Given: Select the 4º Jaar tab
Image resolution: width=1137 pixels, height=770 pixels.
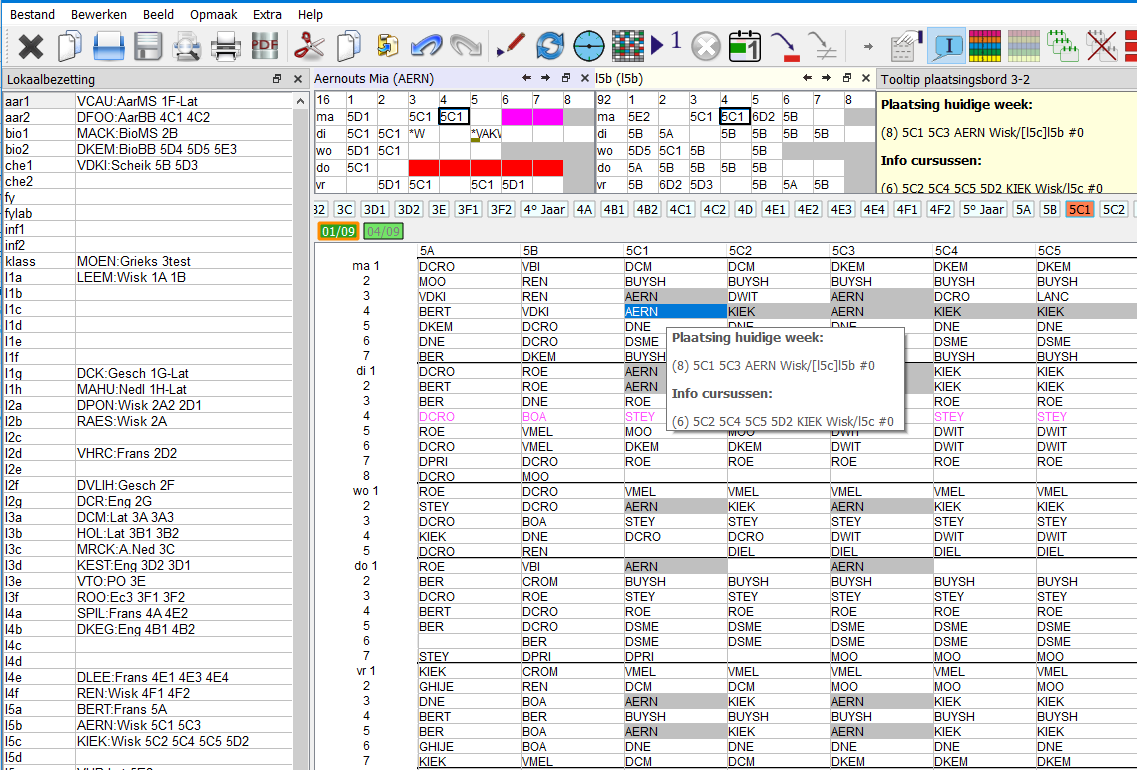Looking at the screenshot, I should 544,210.
